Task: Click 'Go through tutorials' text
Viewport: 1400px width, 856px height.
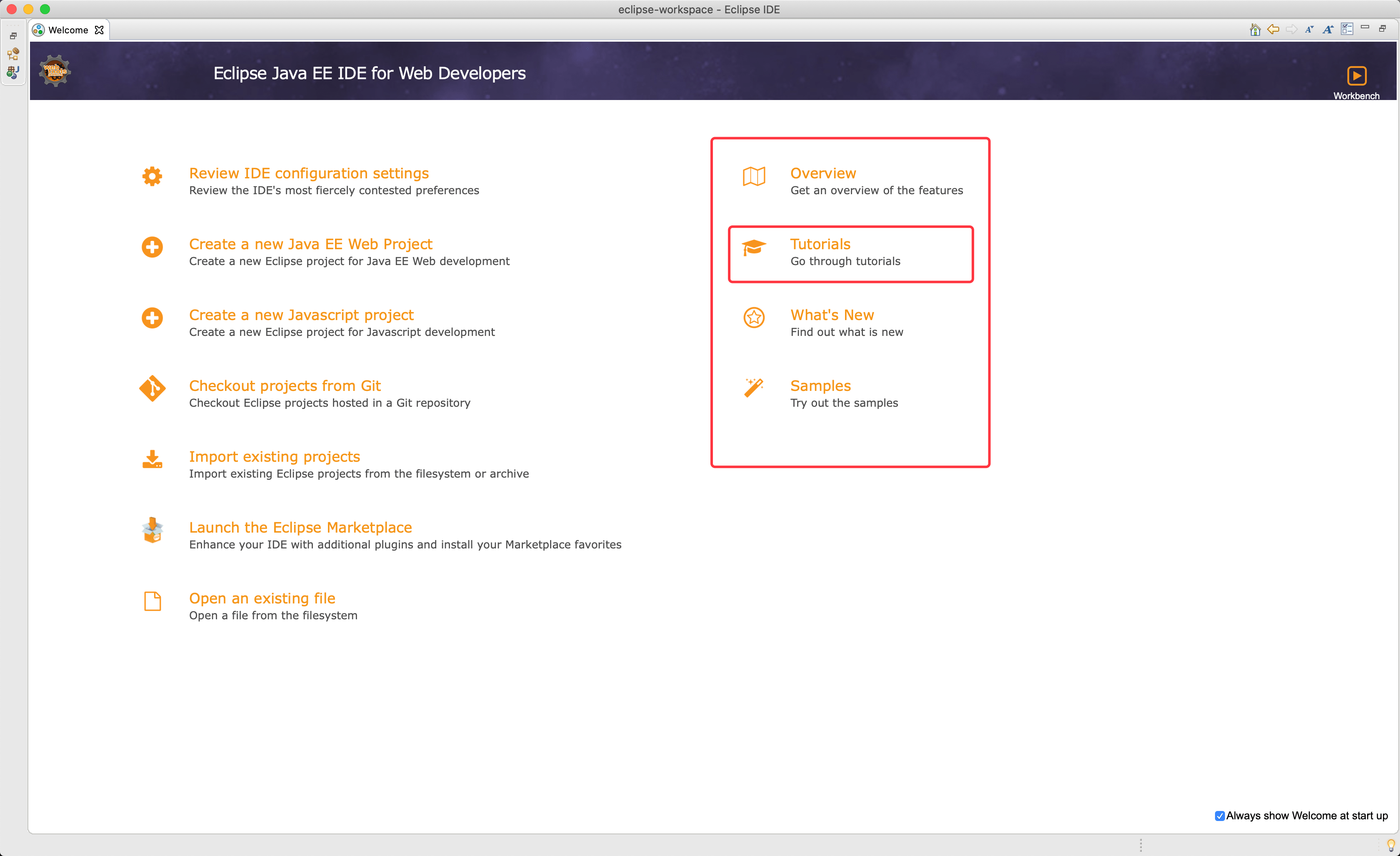Action: pyautogui.click(x=845, y=261)
